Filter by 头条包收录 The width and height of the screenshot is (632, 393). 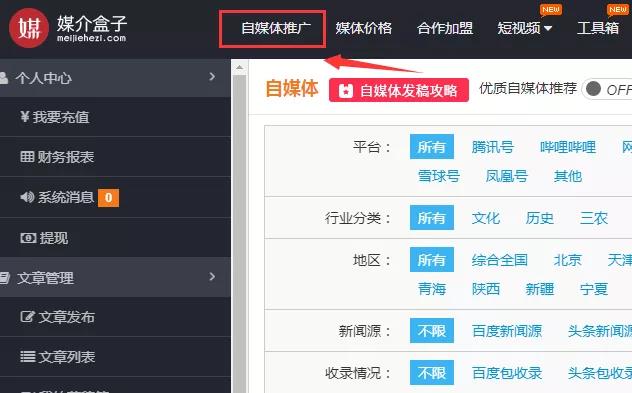[600, 373]
